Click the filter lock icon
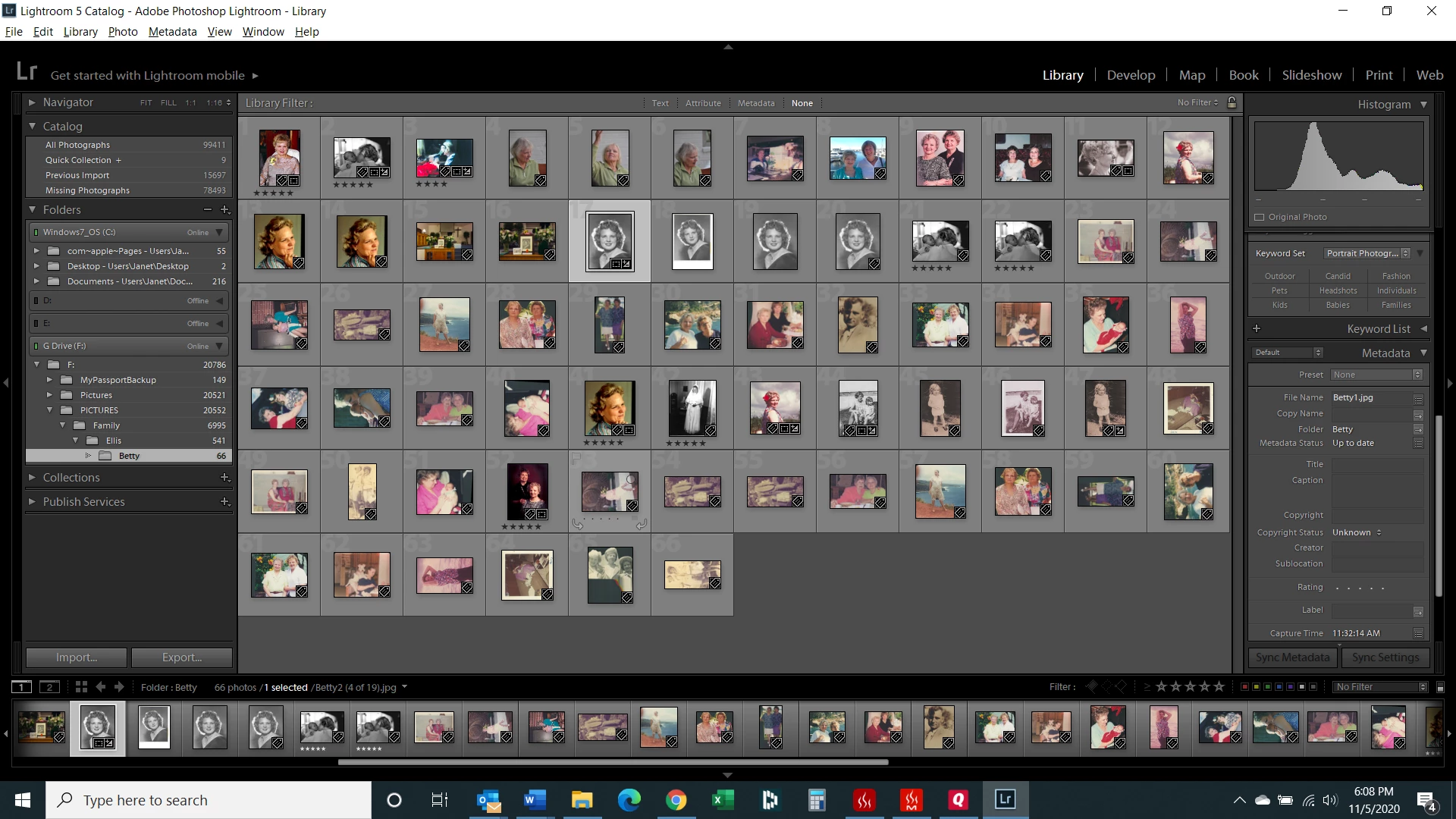 (1232, 102)
